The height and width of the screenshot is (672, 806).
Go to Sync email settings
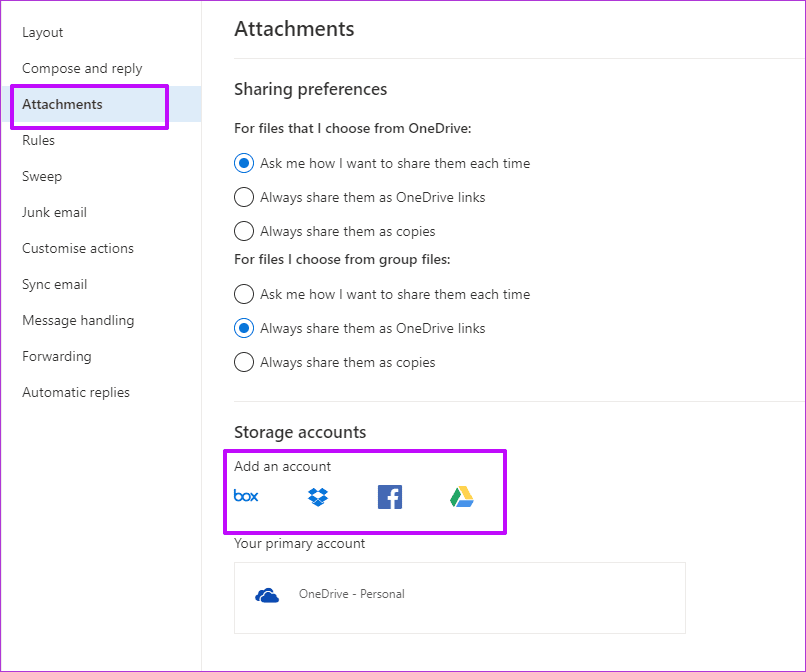[x=54, y=284]
